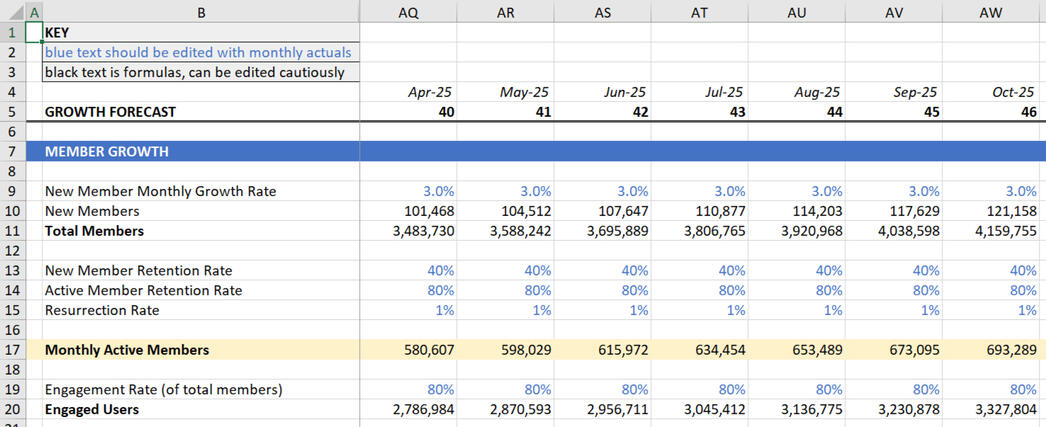Select the column AQ header
This screenshot has height=427, width=1046.
tap(408, 11)
